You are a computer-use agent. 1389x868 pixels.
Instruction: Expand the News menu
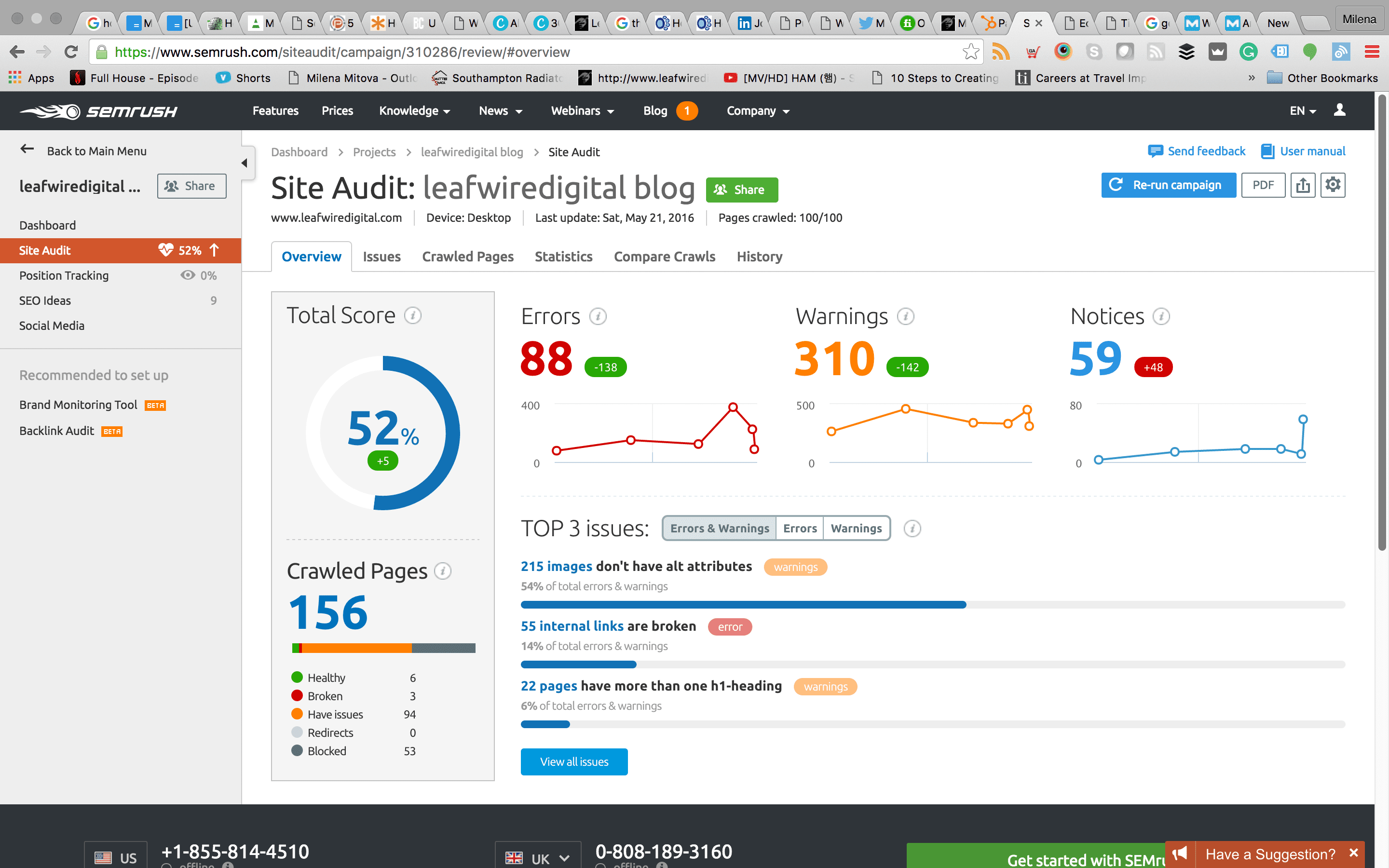coord(501,111)
